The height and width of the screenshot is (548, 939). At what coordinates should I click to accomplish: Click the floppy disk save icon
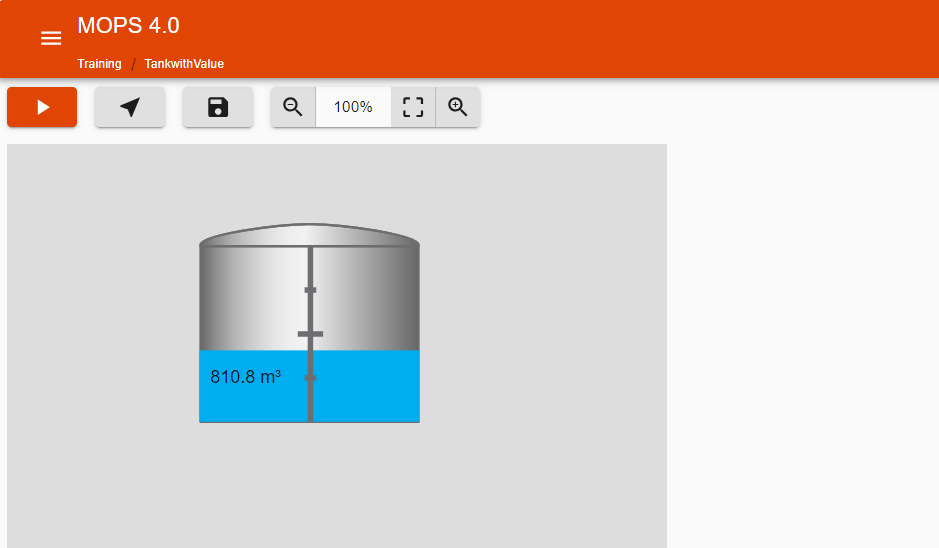(x=218, y=107)
